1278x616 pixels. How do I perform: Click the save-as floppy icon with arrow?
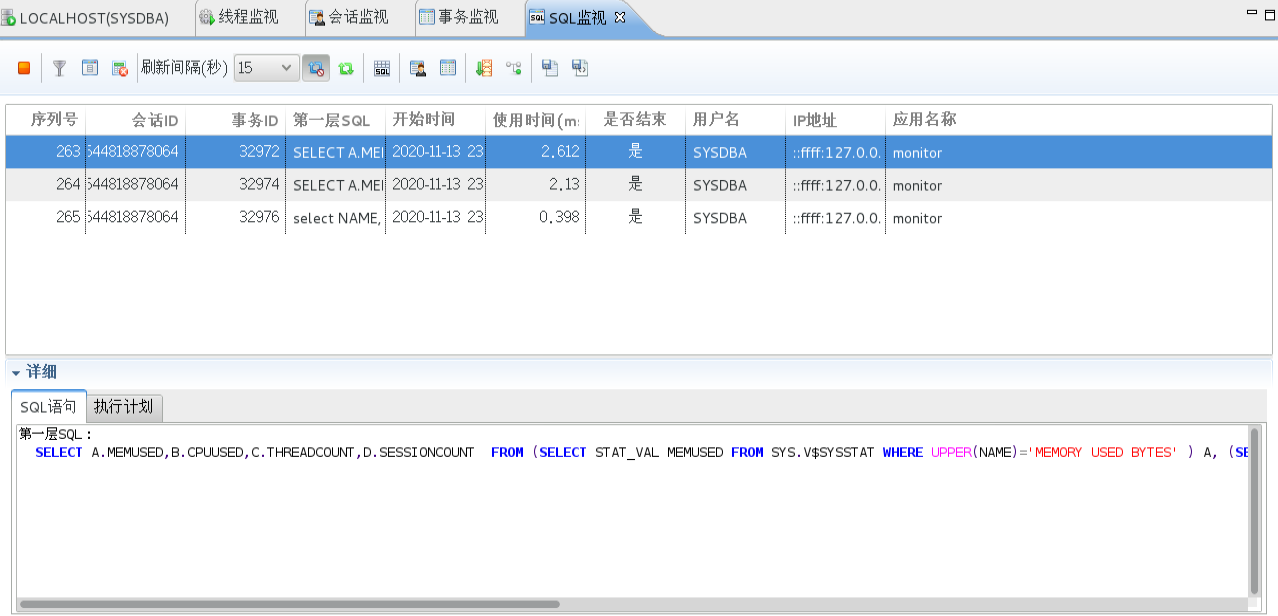579,68
